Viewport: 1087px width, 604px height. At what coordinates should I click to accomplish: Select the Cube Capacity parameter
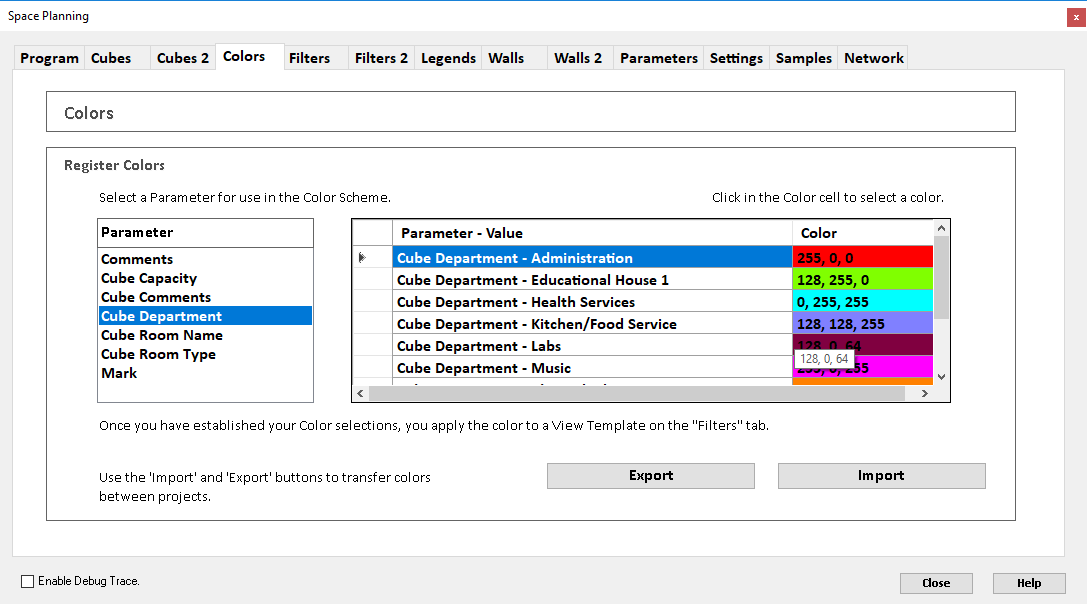[205, 278]
